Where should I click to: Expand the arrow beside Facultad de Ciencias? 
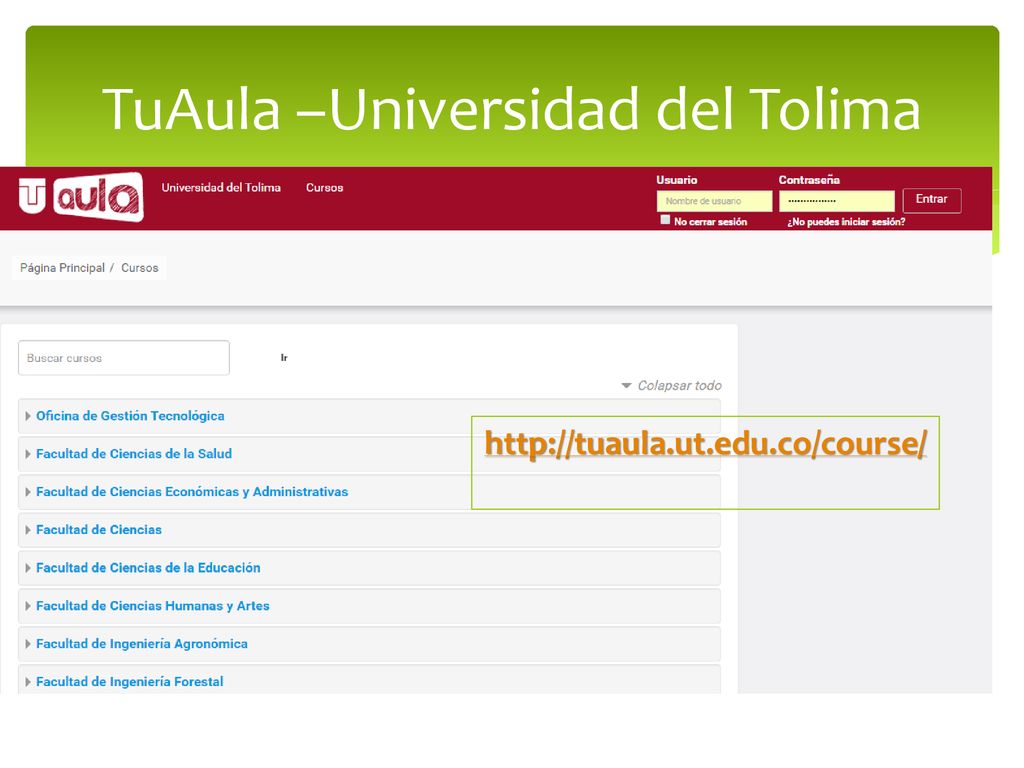[x=27, y=530]
